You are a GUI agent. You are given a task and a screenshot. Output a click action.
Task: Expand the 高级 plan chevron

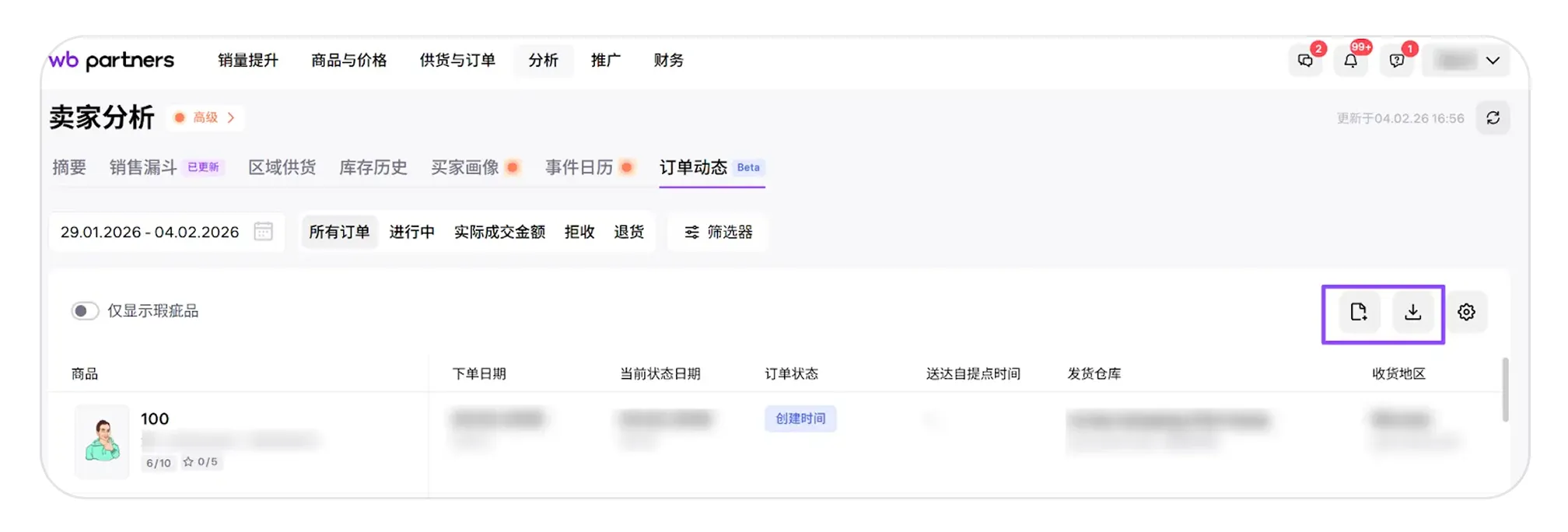tap(231, 117)
